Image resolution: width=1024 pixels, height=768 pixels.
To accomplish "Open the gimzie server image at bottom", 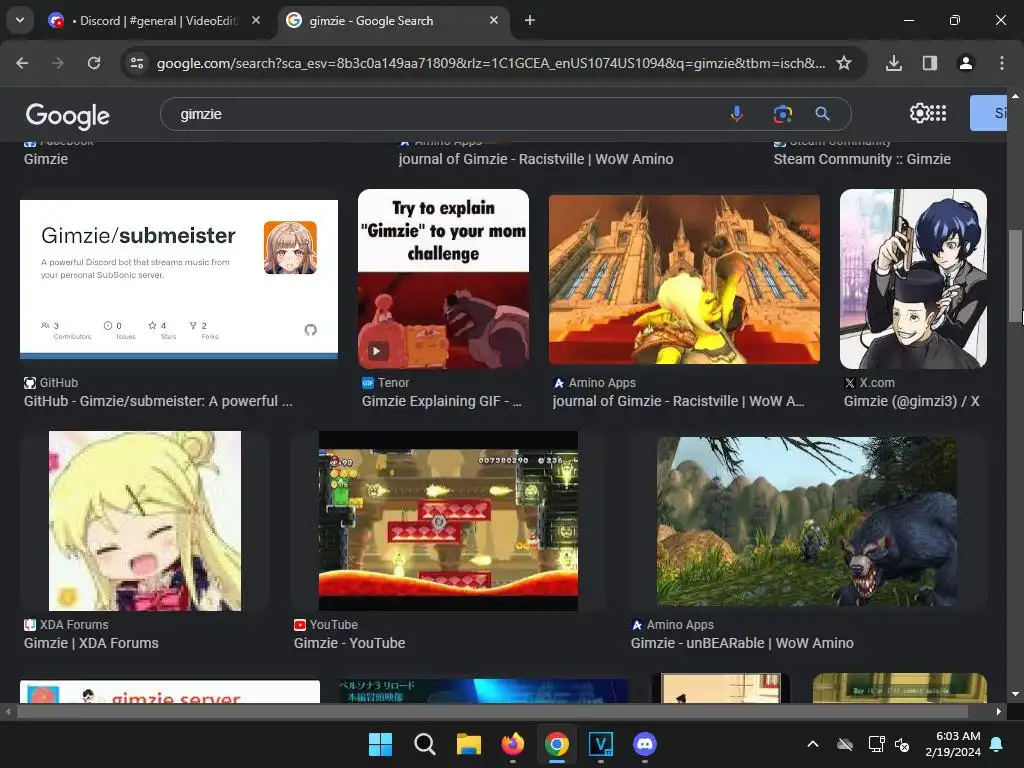I will point(170,691).
